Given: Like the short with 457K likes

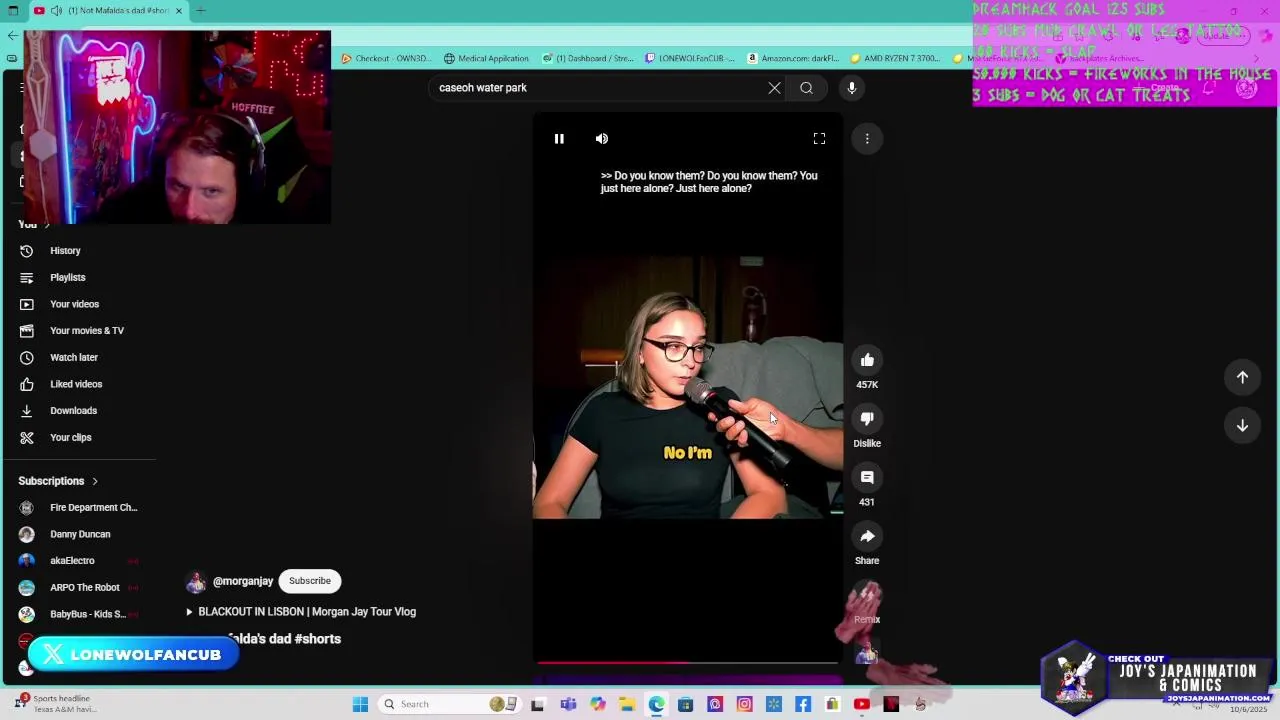Looking at the screenshot, I should 867,360.
